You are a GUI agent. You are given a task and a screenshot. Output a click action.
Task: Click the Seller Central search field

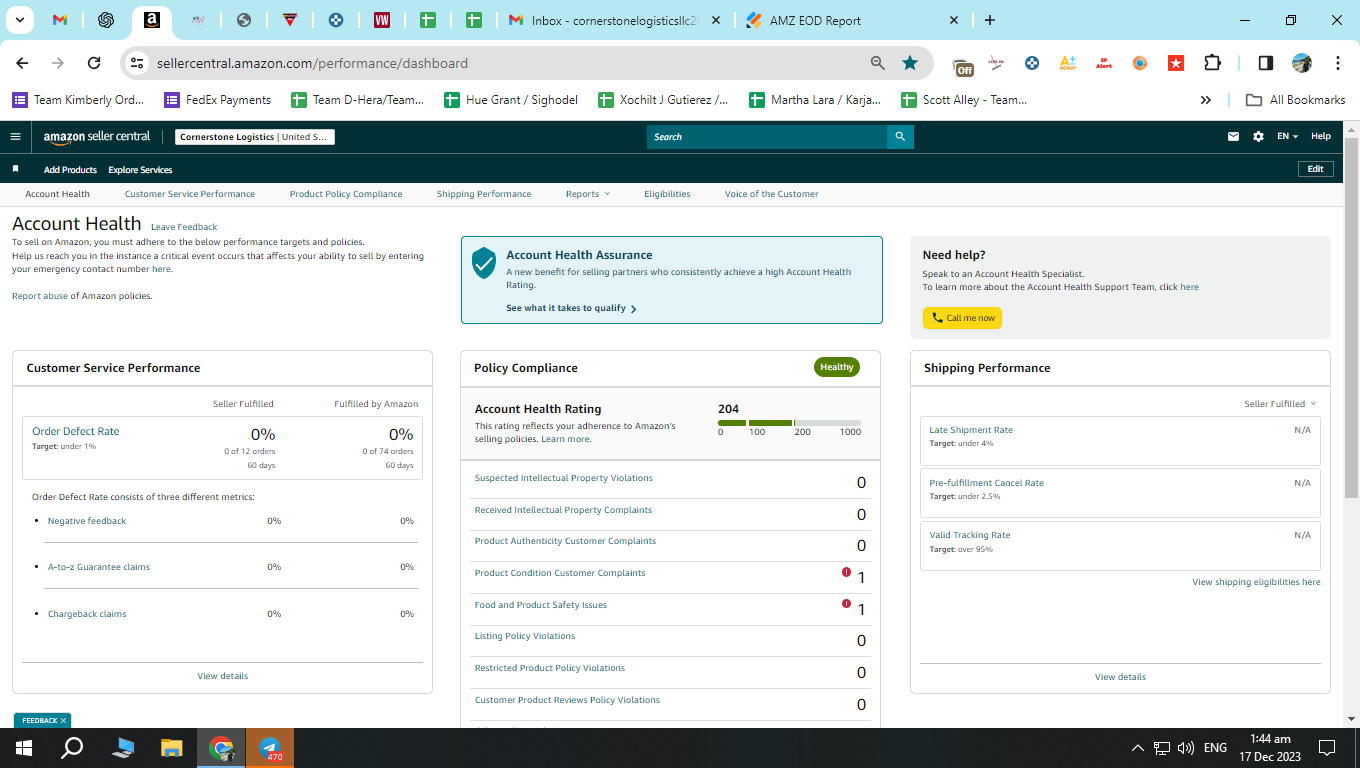767,137
